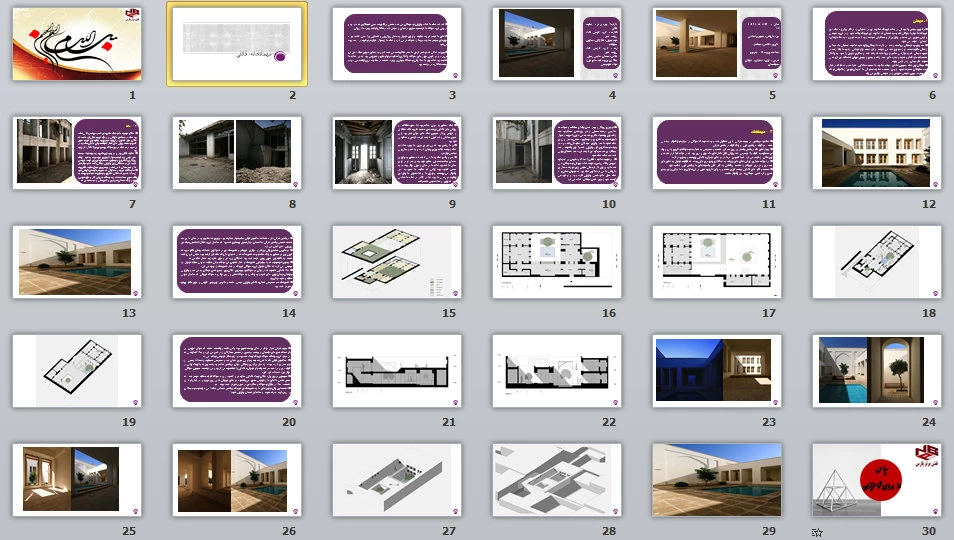The width and height of the screenshot is (954, 540).
Task: Select slide 30 with red circle
Action: (x=876, y=479)
